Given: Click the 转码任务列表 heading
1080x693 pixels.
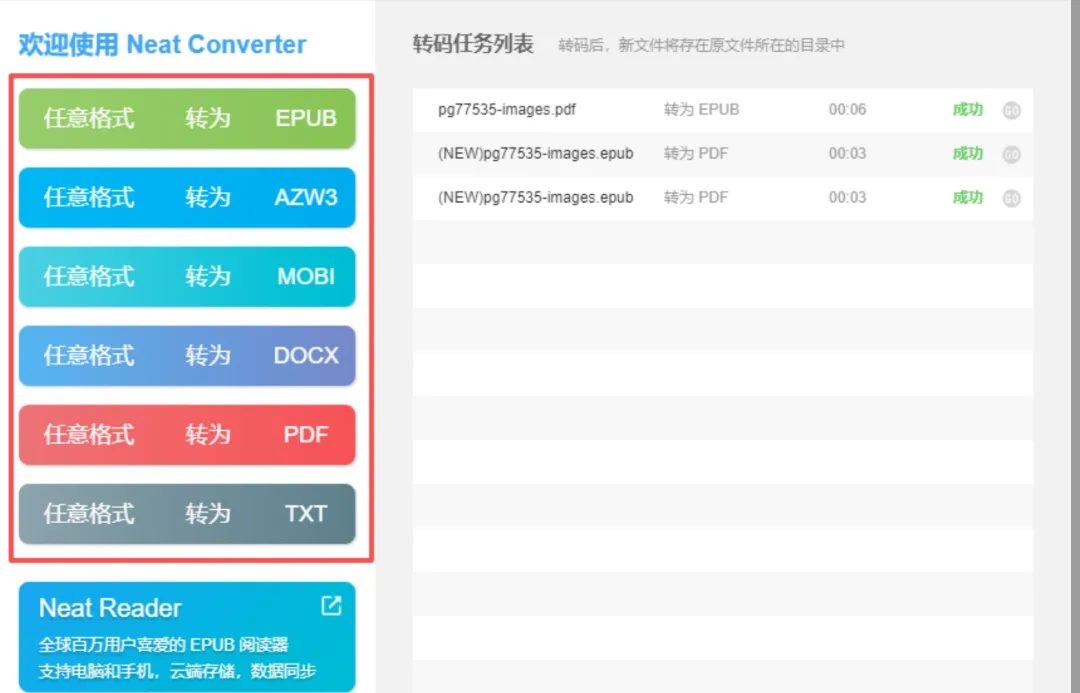Looking at the screenshot, I should [x=473, y=44].
